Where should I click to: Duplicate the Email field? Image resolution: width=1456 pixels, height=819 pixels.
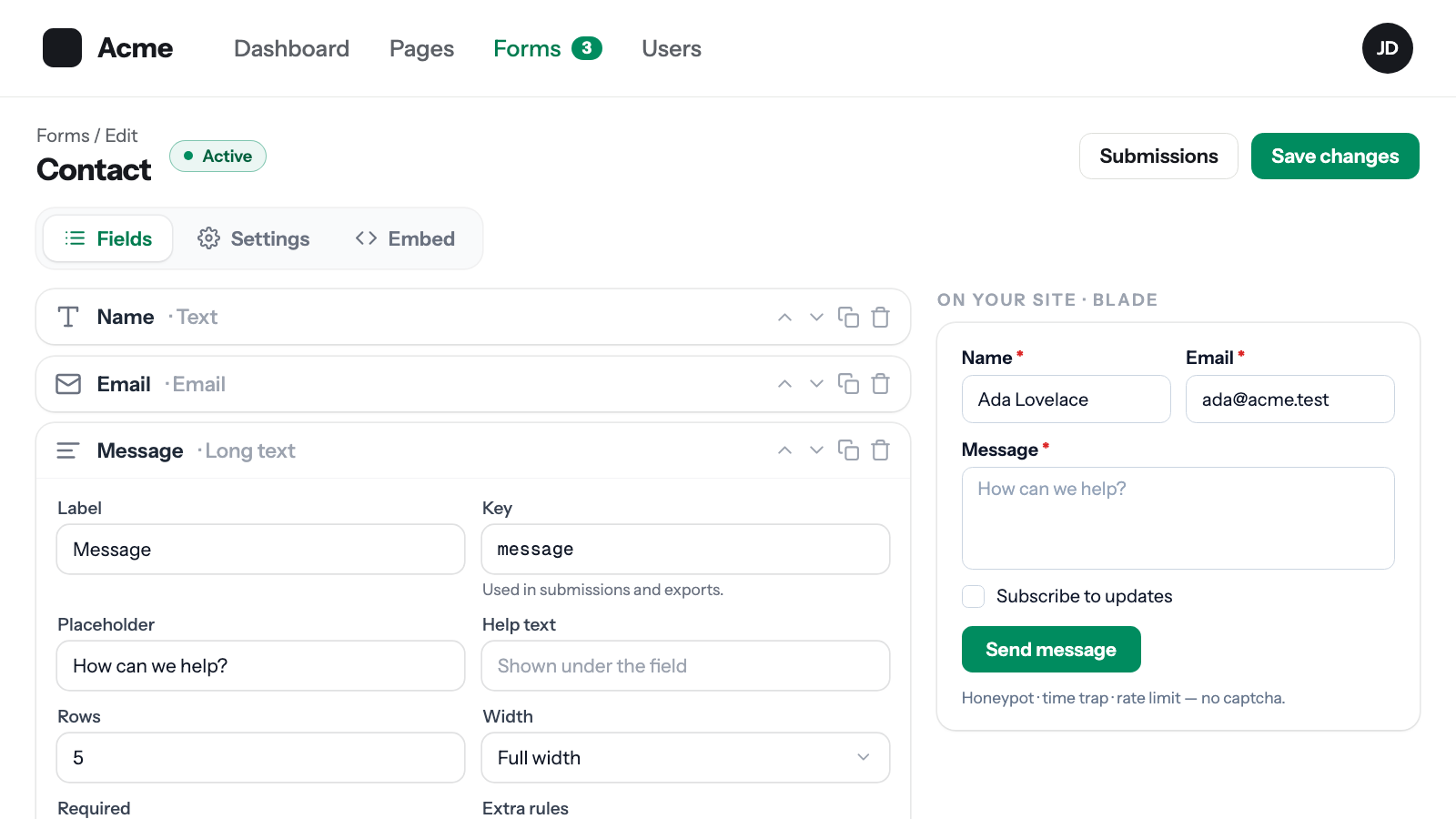[x=848, y=384]
